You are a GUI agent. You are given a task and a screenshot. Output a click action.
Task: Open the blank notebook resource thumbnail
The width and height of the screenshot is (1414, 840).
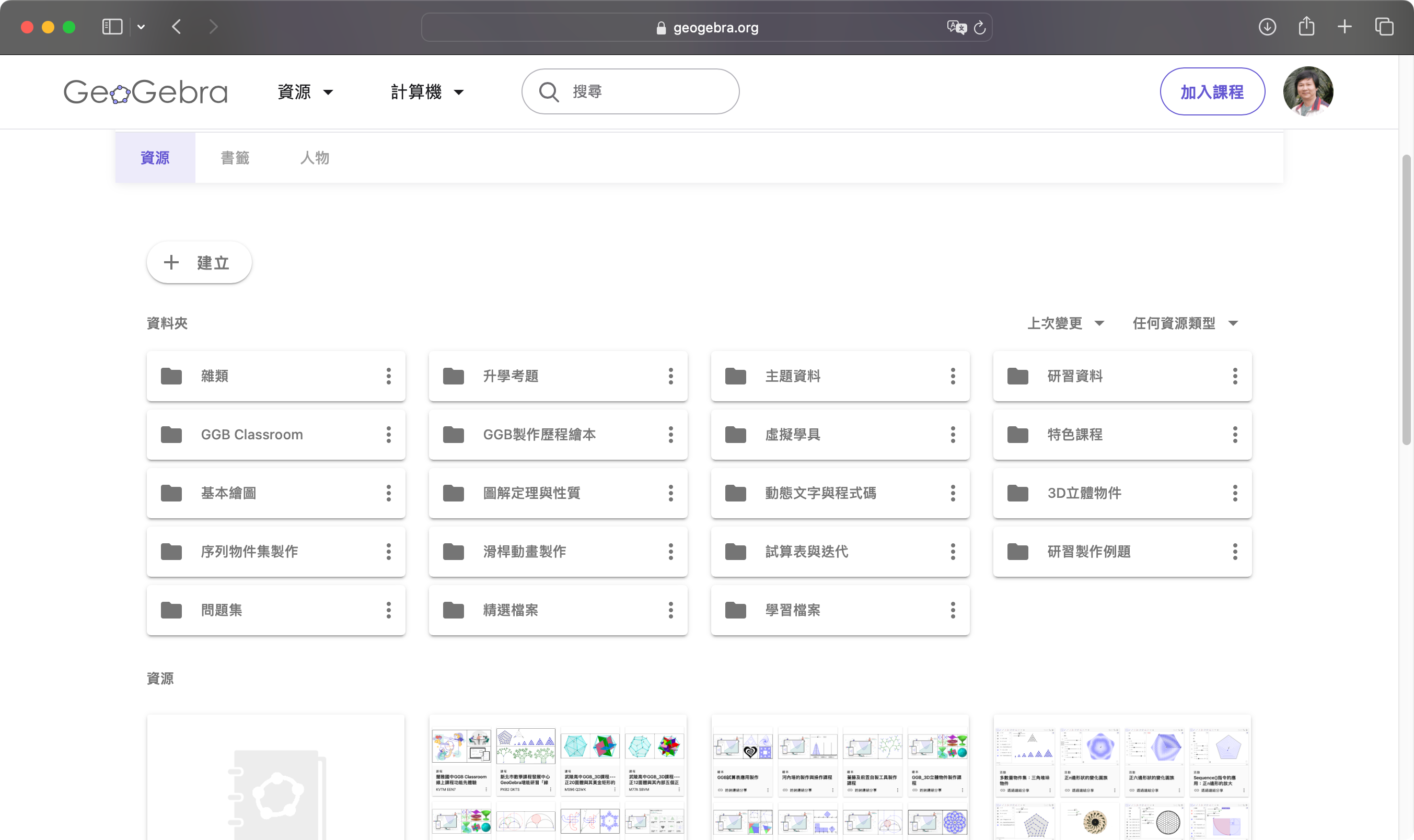(276, 778)
